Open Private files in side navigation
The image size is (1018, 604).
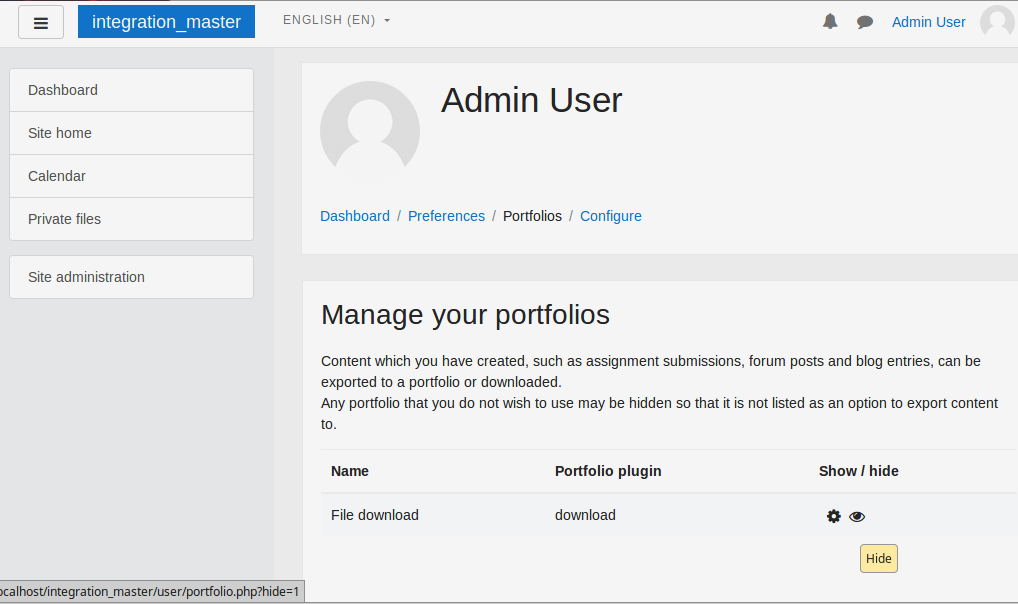(131, 219)
